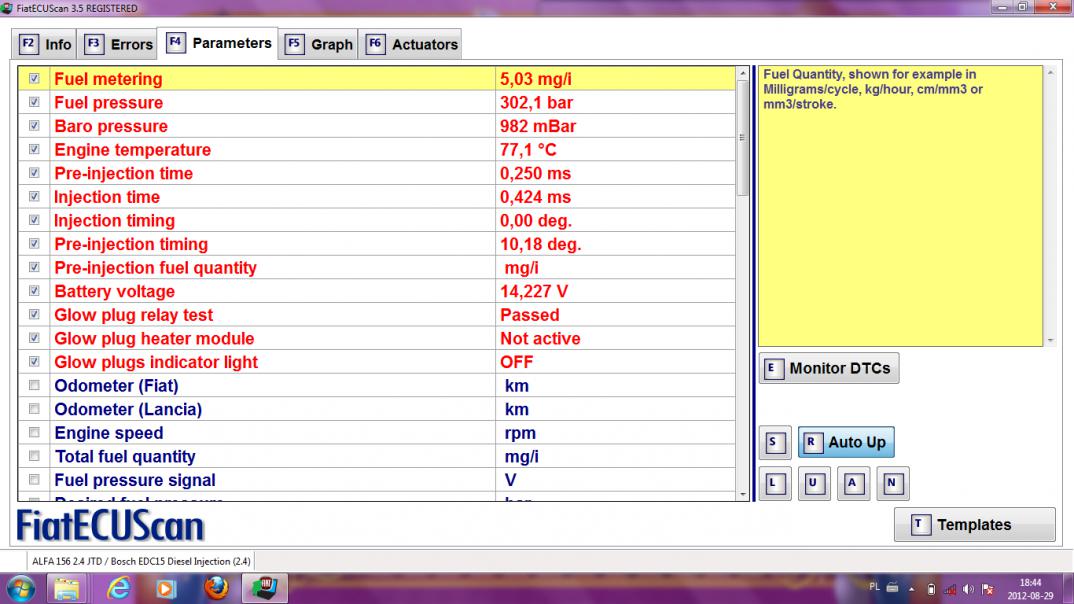1074x604 pixels.
Task: Click the Passed value
Action: tap(529, 315)
